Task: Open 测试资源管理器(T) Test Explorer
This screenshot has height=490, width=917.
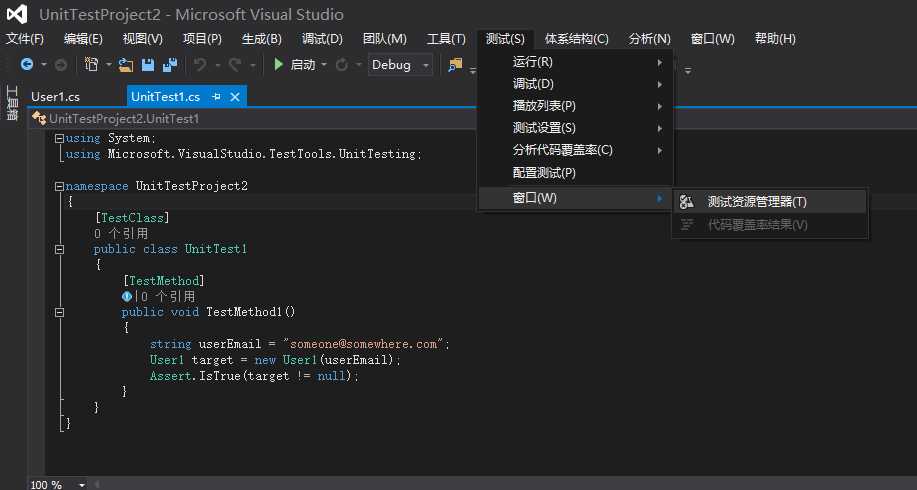Action: click(x=770, y=202)
